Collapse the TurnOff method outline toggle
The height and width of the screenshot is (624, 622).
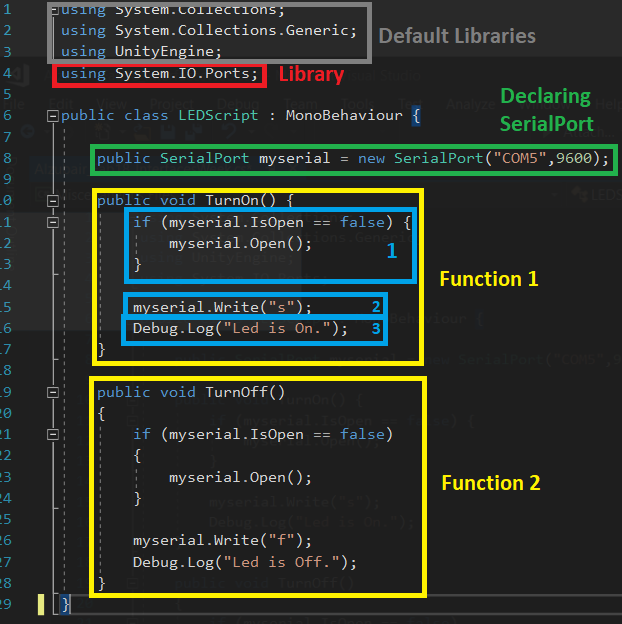[x=54, y=391]
